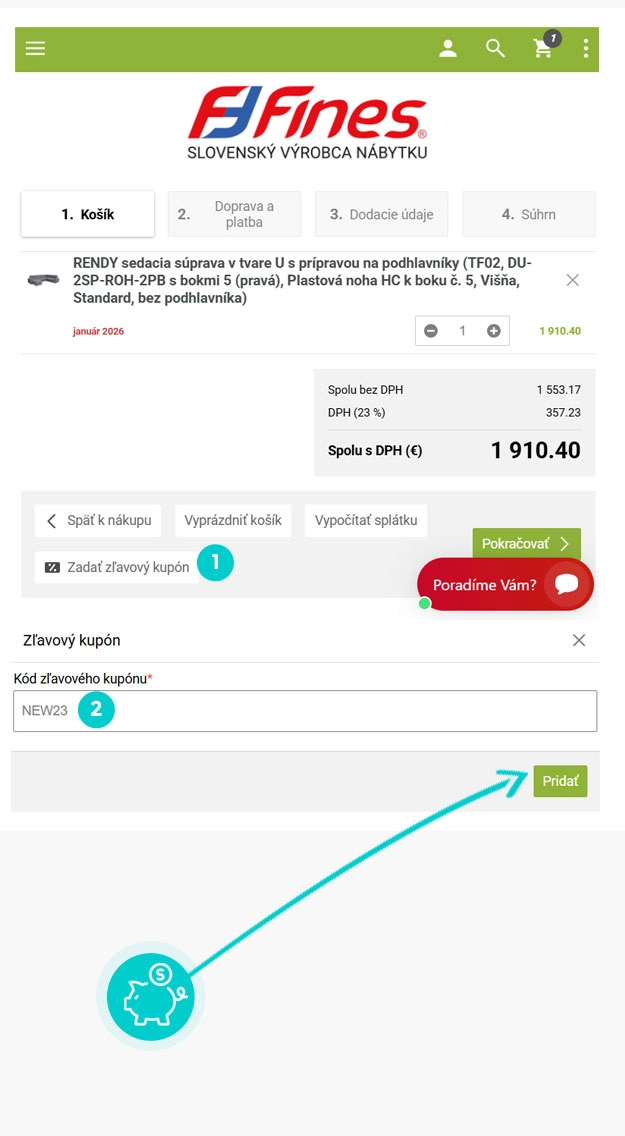Viewport: 625px width, 1136px height.
Task: Select the Dodacie údaje step
Action: click(x=382, y=214)
